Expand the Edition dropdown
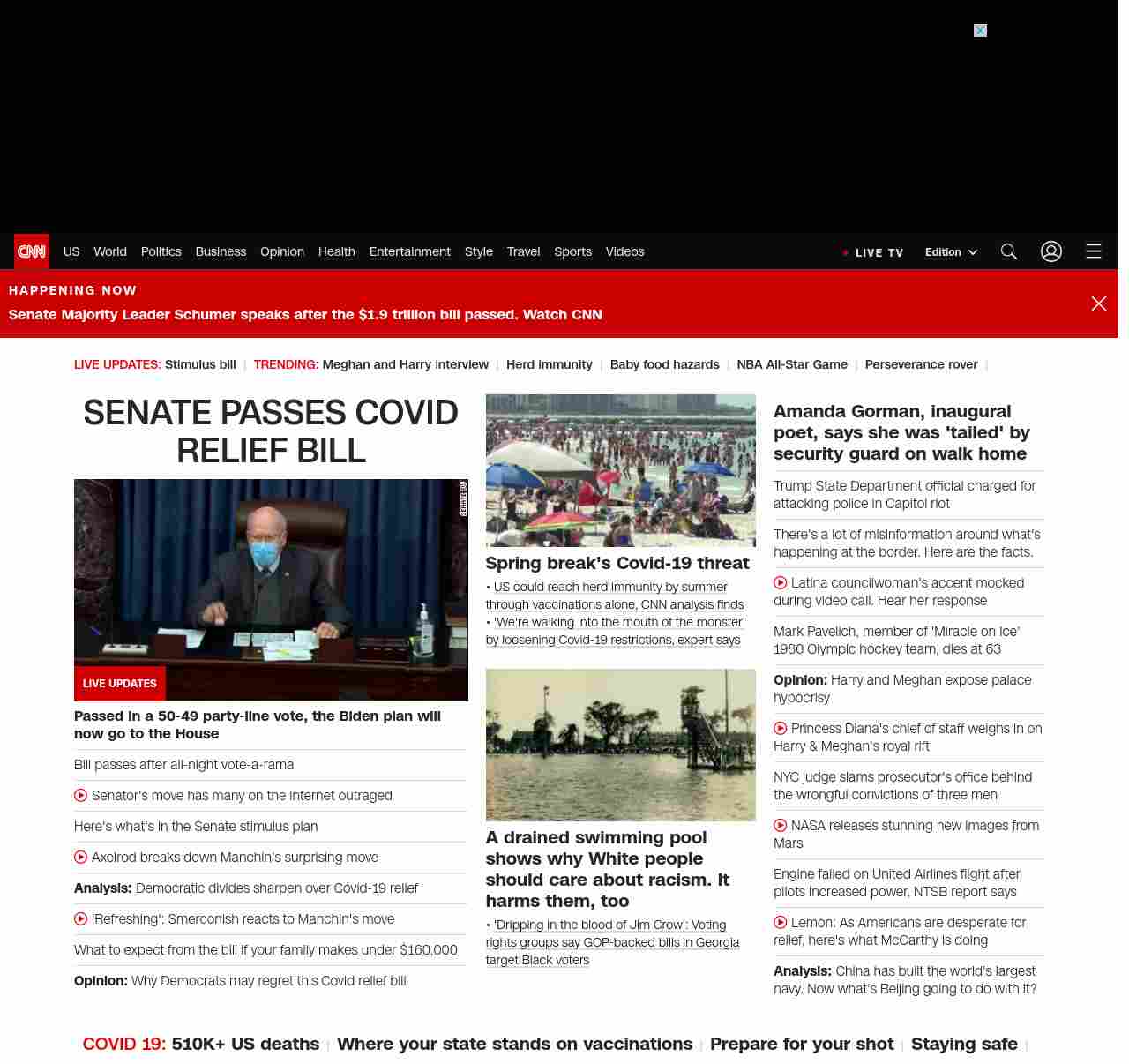1129x1064 pixels. (951, 252)
